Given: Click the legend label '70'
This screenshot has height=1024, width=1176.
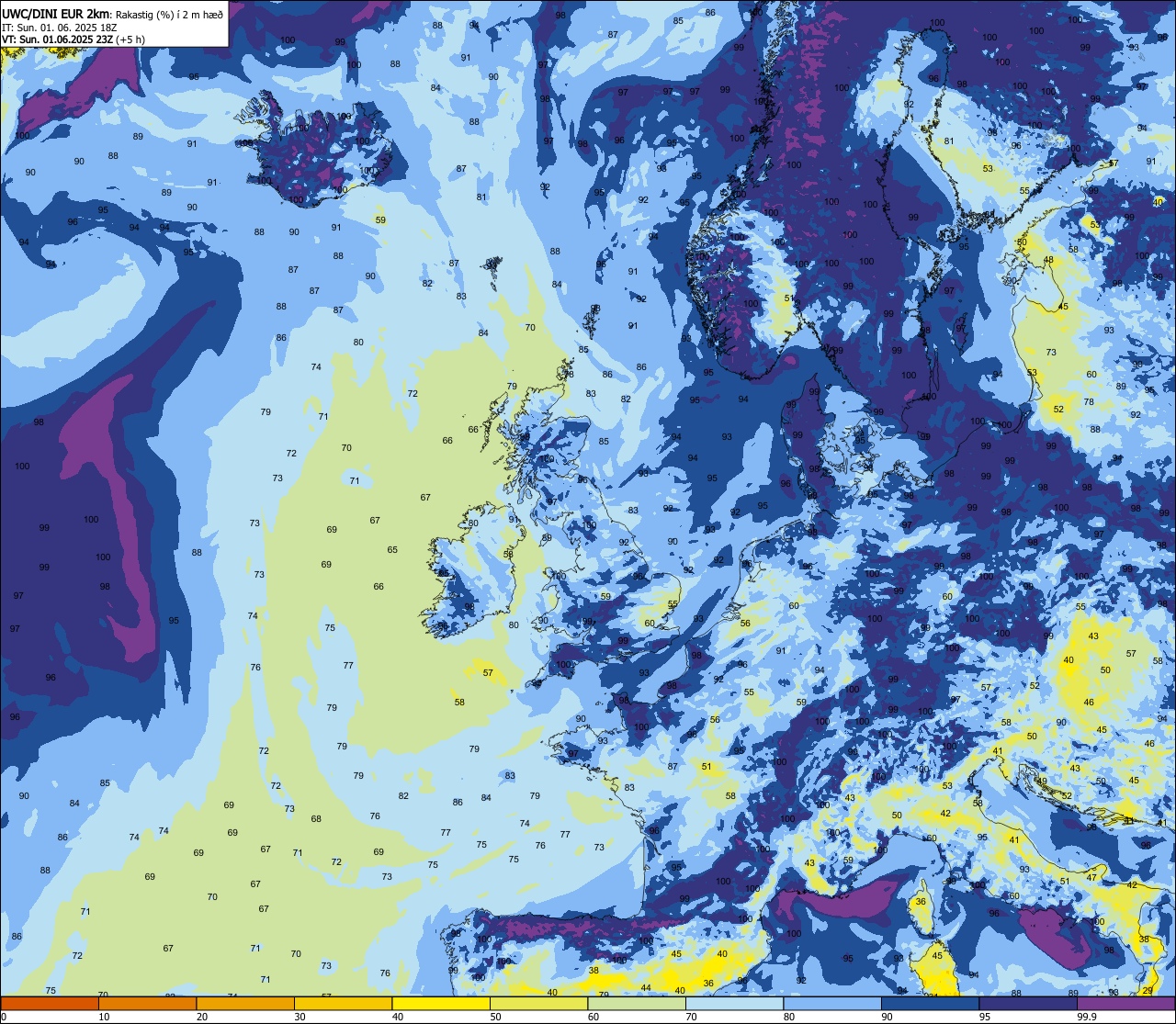Looking at the screenshot, I should [x=691, y=1017].
